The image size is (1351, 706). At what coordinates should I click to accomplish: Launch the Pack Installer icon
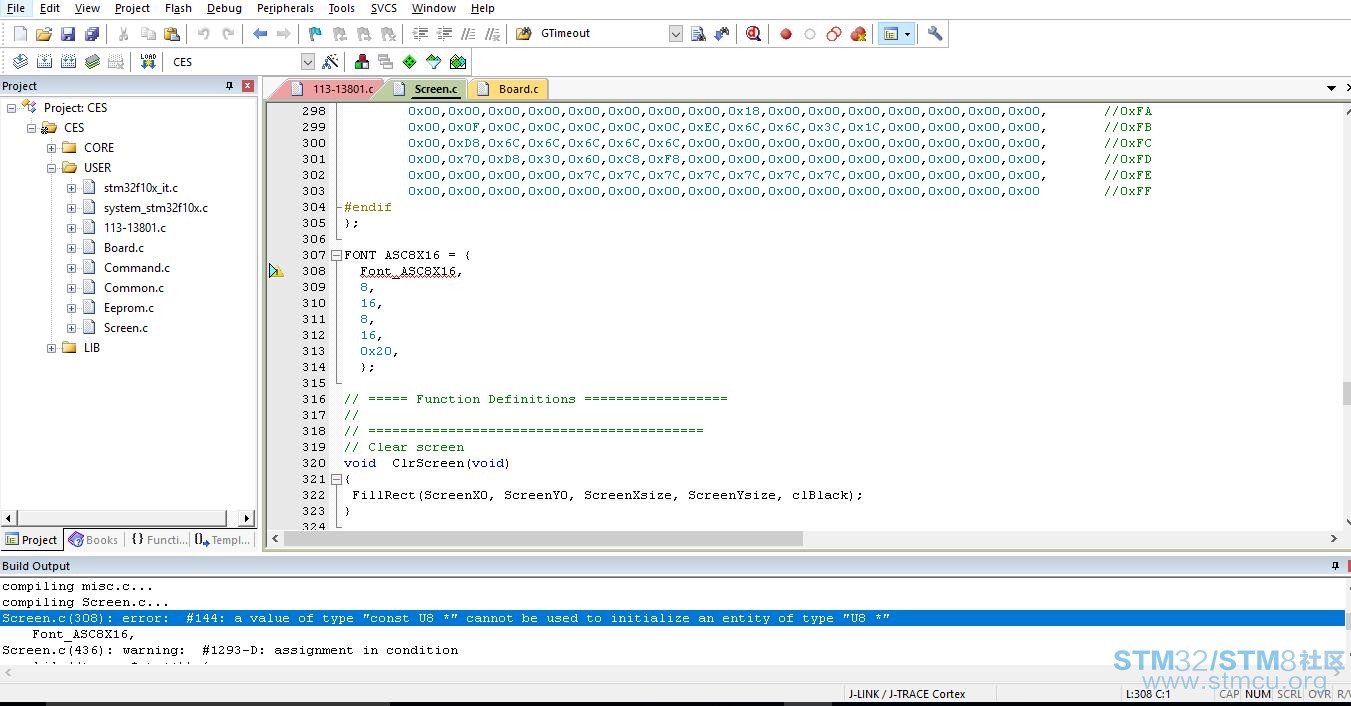tap(457, 62)
